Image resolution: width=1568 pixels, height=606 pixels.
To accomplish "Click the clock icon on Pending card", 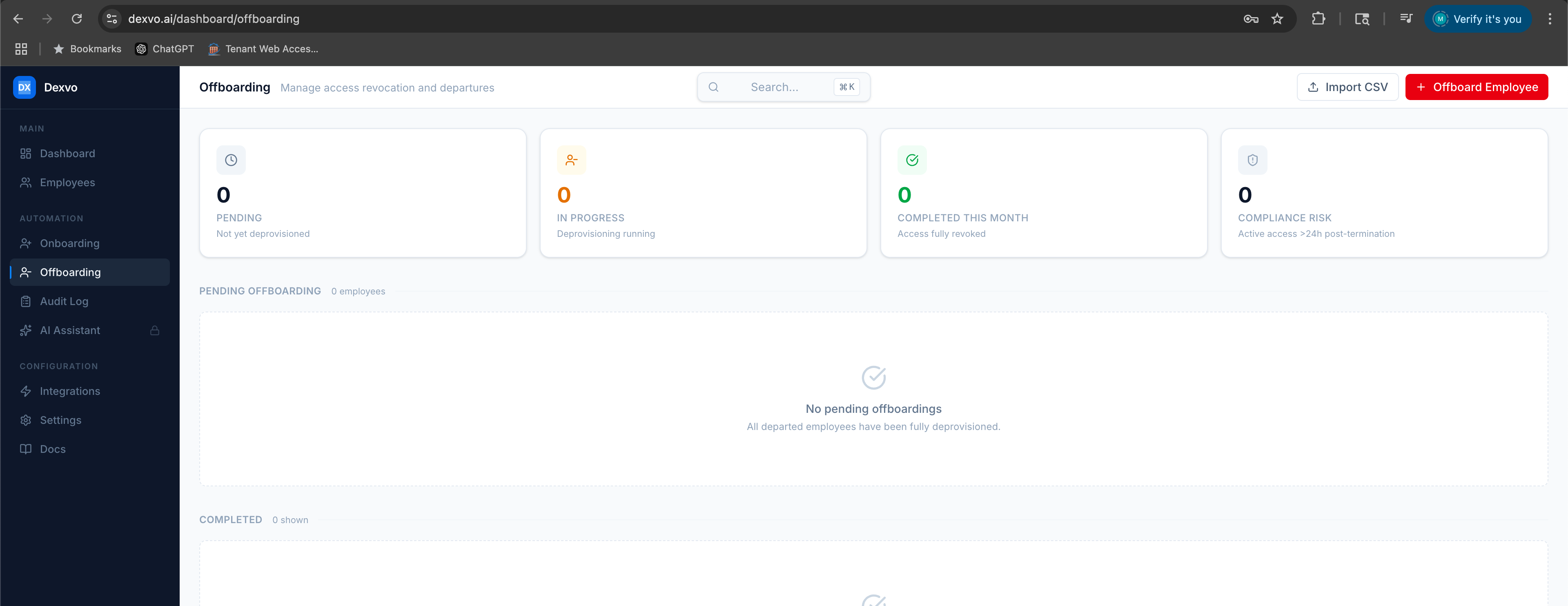I will pos(231,159).
